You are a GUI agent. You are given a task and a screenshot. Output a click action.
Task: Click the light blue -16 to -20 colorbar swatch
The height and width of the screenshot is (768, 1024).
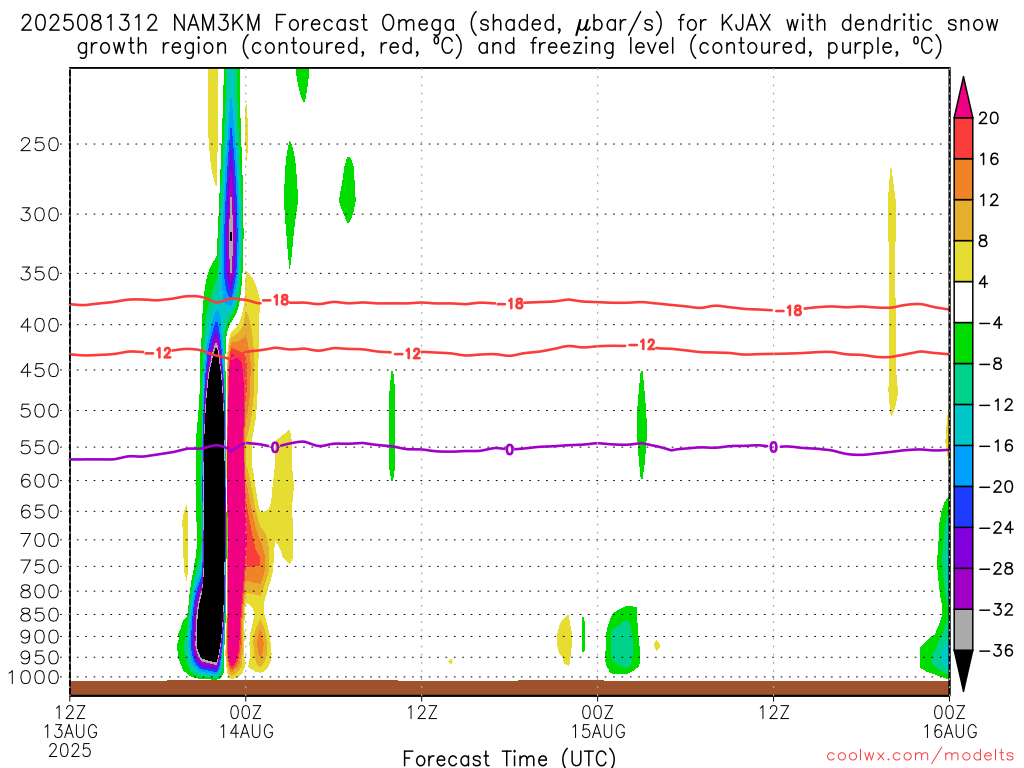point(963,466)
